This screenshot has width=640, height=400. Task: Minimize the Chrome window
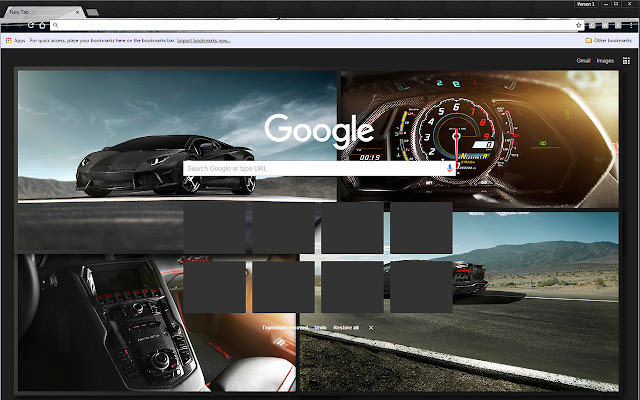tap(606, 4)
